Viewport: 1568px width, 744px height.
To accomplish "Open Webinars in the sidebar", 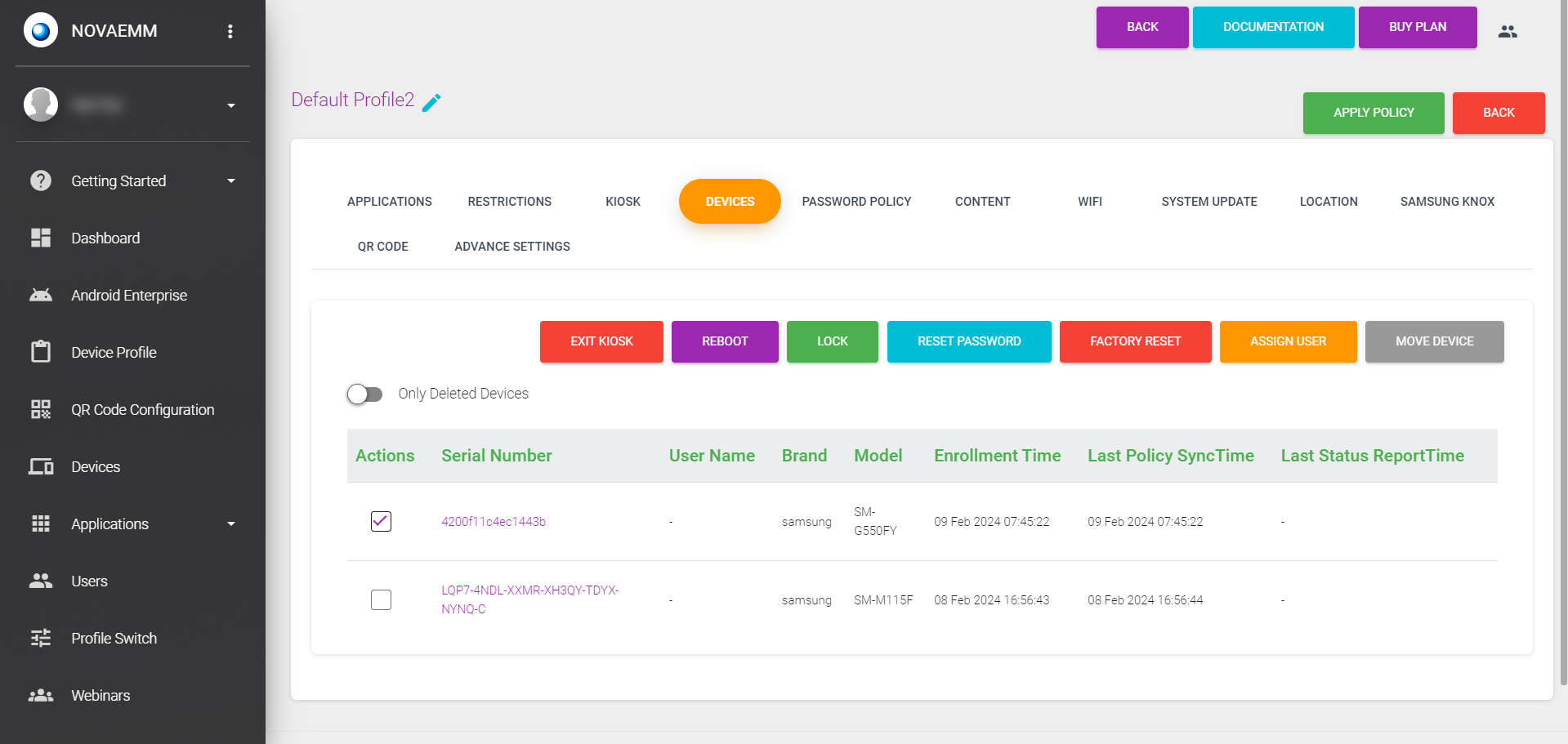I will click(x=101, y=696).
